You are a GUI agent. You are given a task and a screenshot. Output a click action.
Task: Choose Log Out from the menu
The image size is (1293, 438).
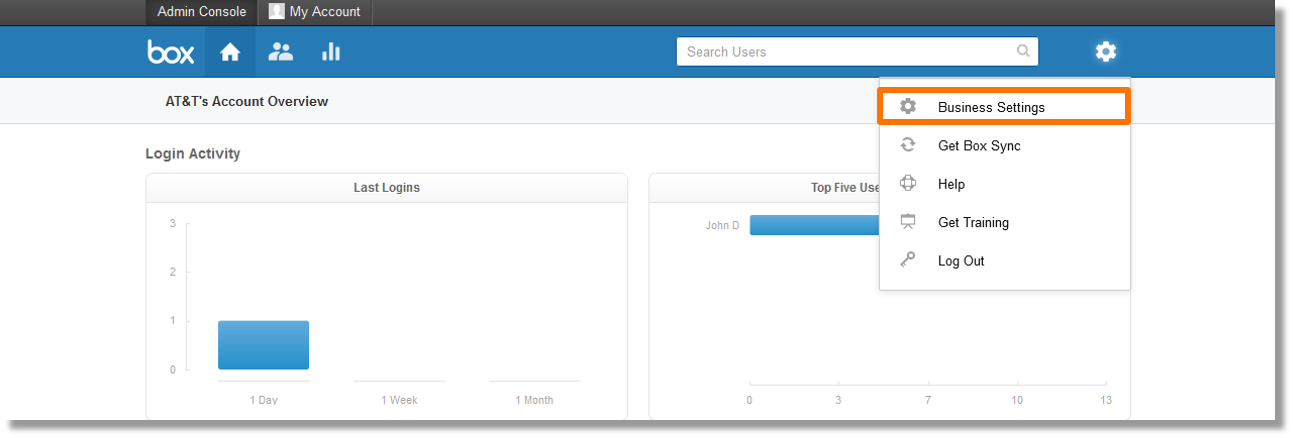click(x=1004, y=260)
